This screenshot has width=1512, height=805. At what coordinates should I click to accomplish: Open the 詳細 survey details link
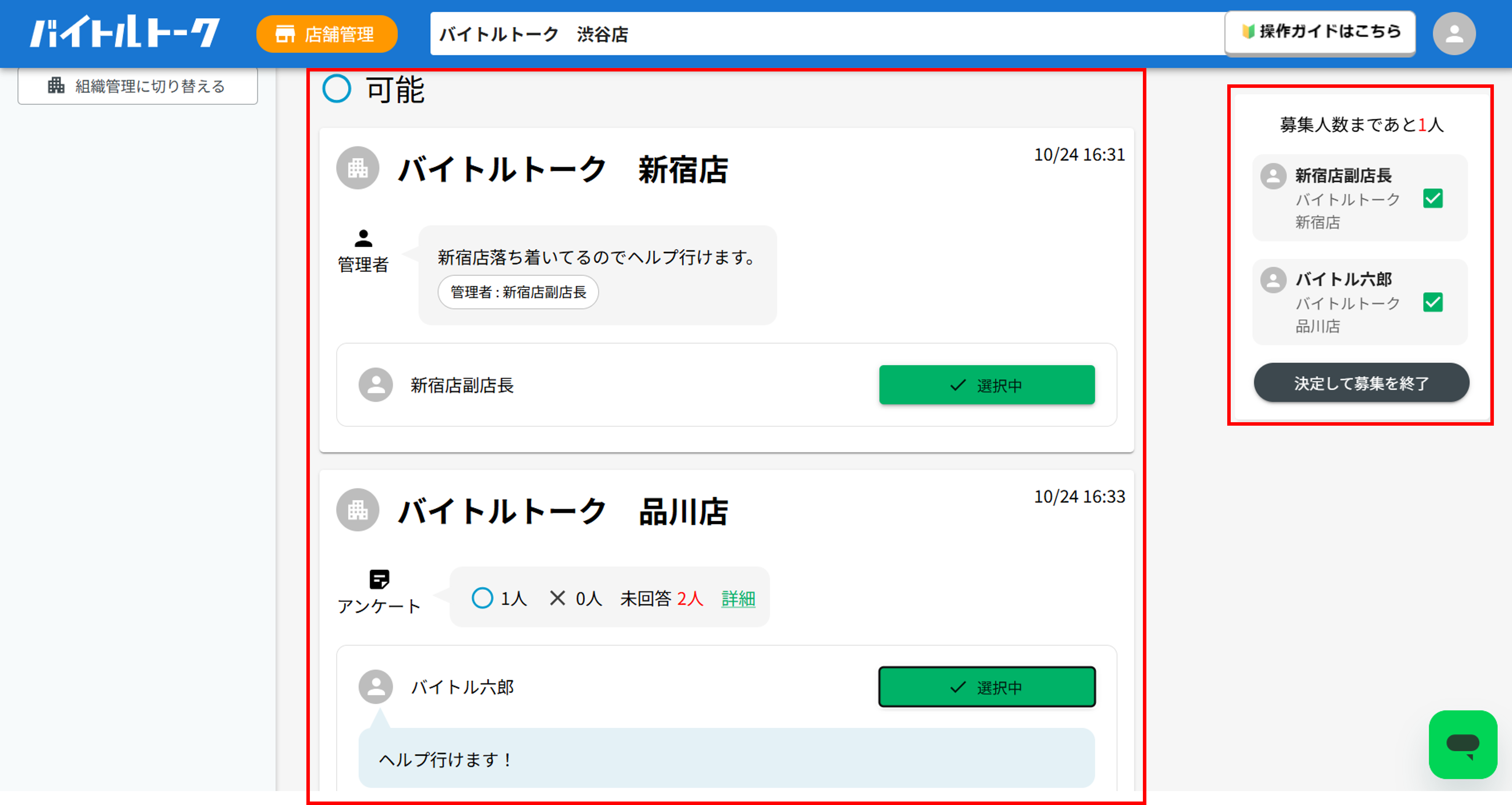[738, 599]
